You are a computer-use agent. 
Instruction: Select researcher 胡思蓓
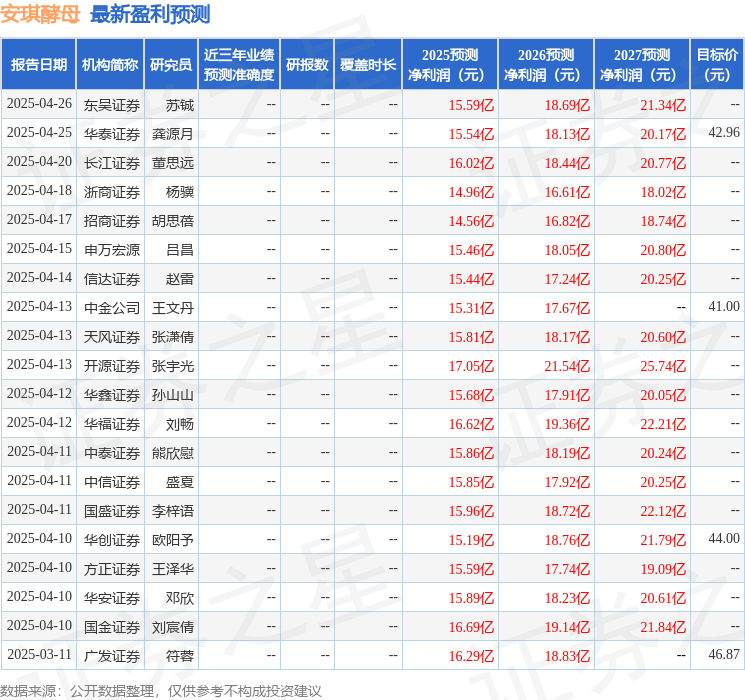[172, 221]
